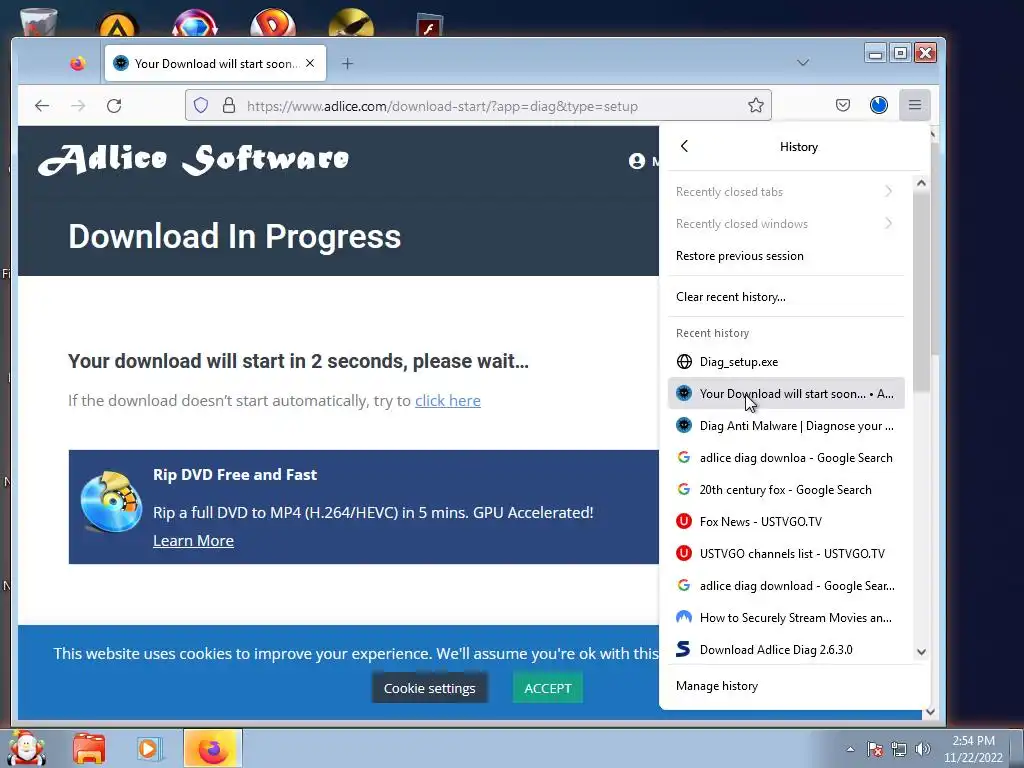Click the 'click here' download link

pyautogui.click(x=448, y=400)
